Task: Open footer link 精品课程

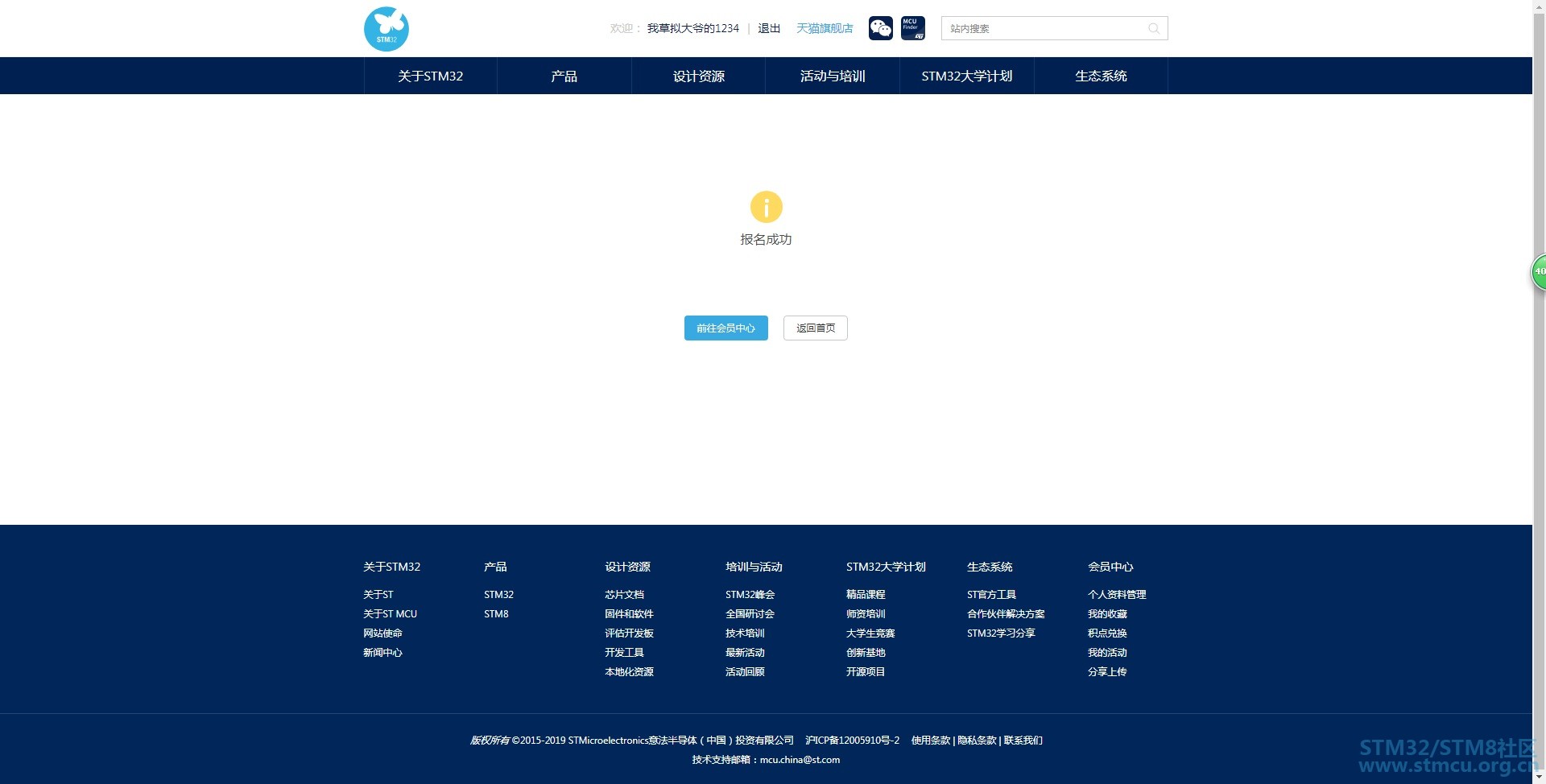Action: coord(866,594)
